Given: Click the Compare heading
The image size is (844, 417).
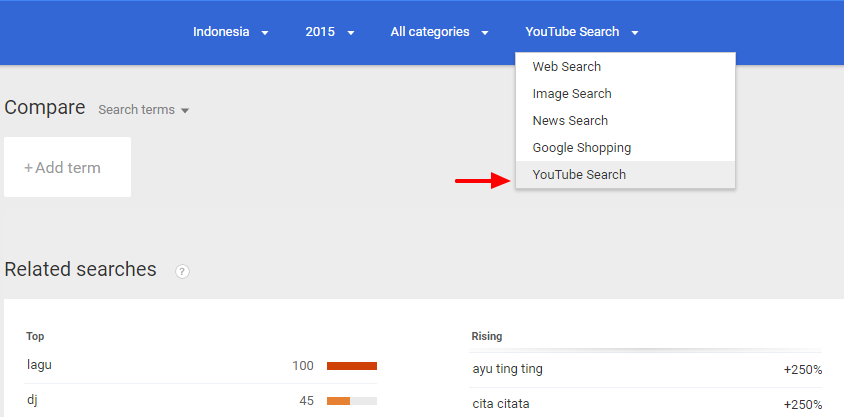Looking at the screenshot, I should pos(45,108).
